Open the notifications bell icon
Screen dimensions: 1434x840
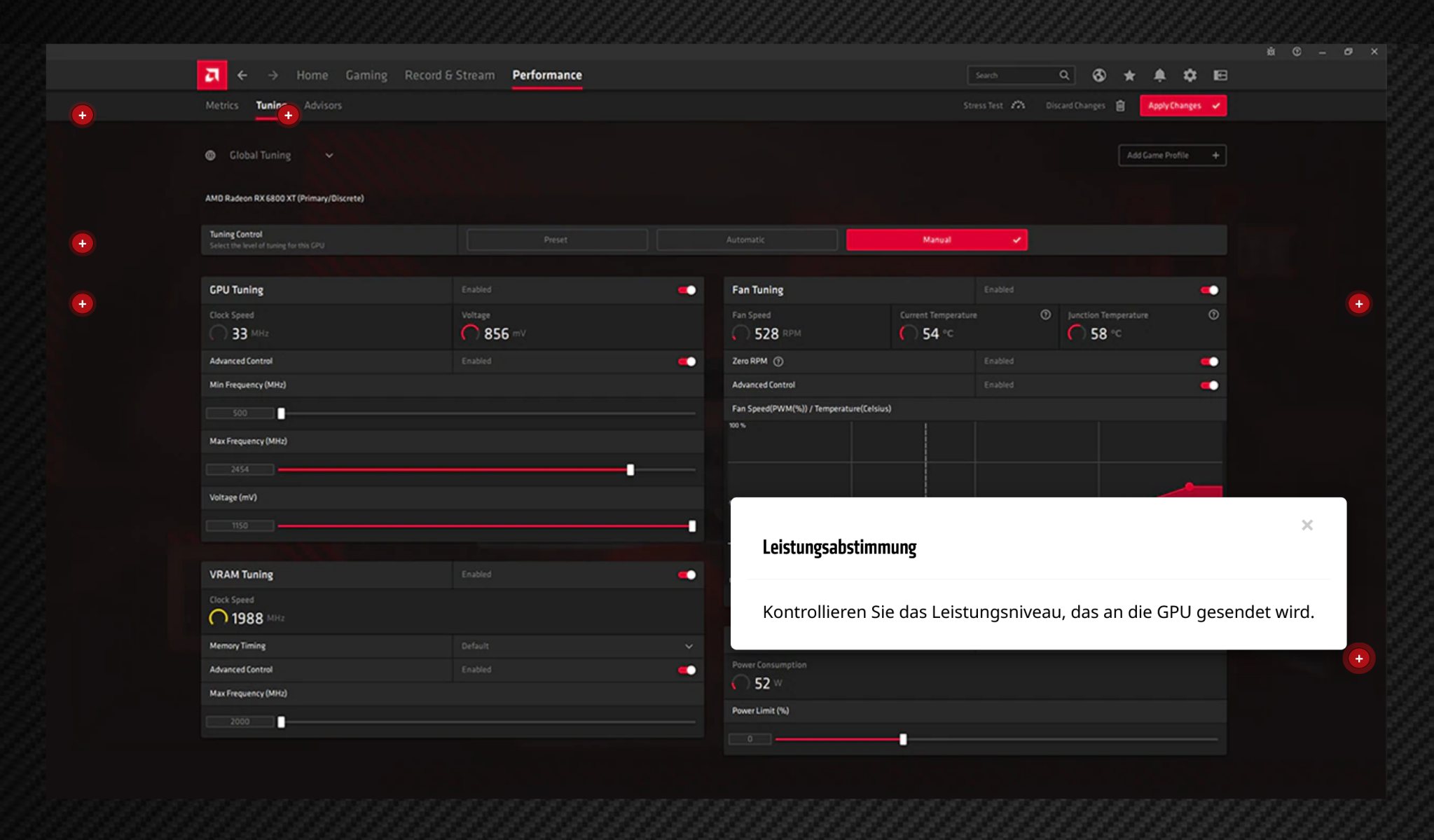(x=1159, y=75)
